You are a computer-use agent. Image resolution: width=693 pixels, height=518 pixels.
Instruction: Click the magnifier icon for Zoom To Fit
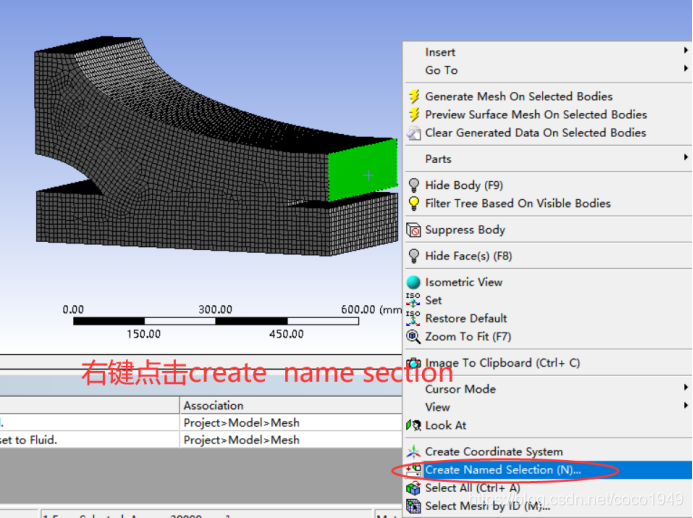(413, 337)
